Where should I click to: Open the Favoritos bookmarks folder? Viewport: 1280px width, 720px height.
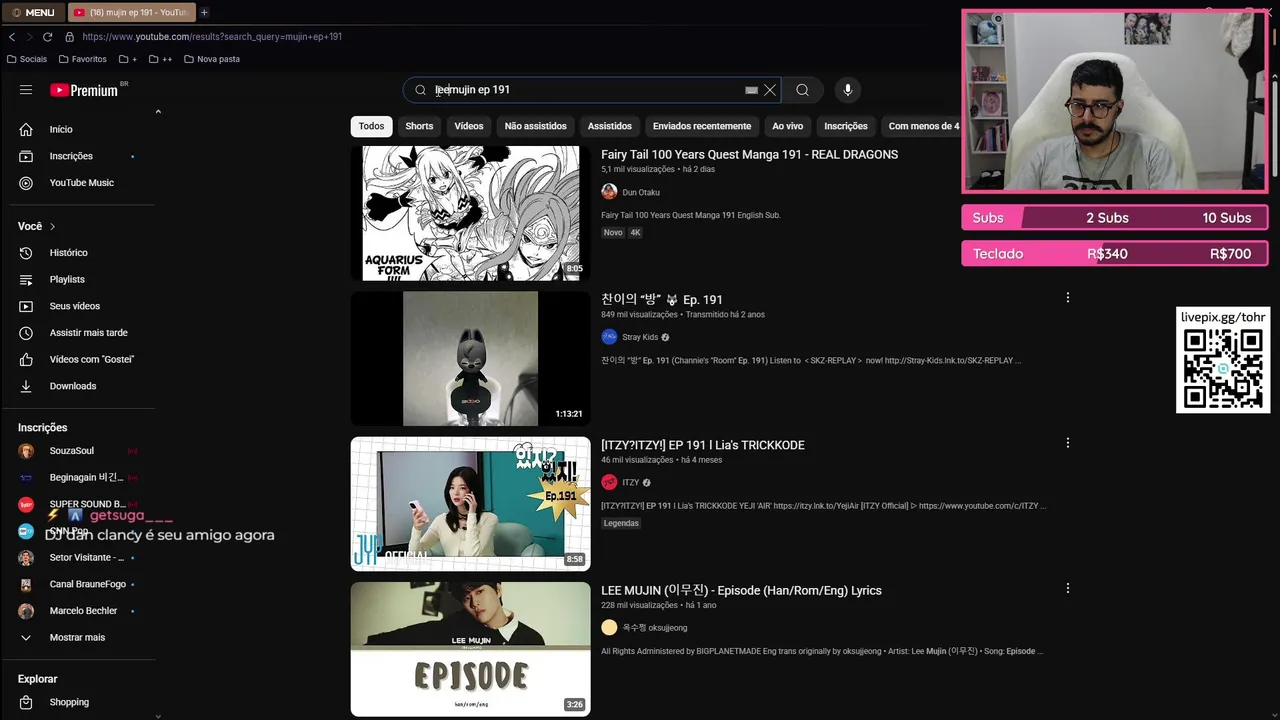[x=82, y=59]
